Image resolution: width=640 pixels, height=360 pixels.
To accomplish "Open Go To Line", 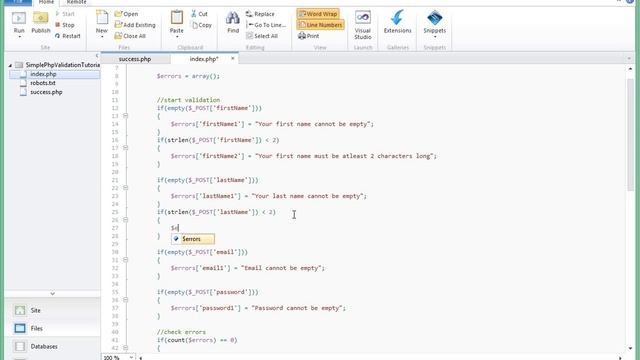I will 266,25.
